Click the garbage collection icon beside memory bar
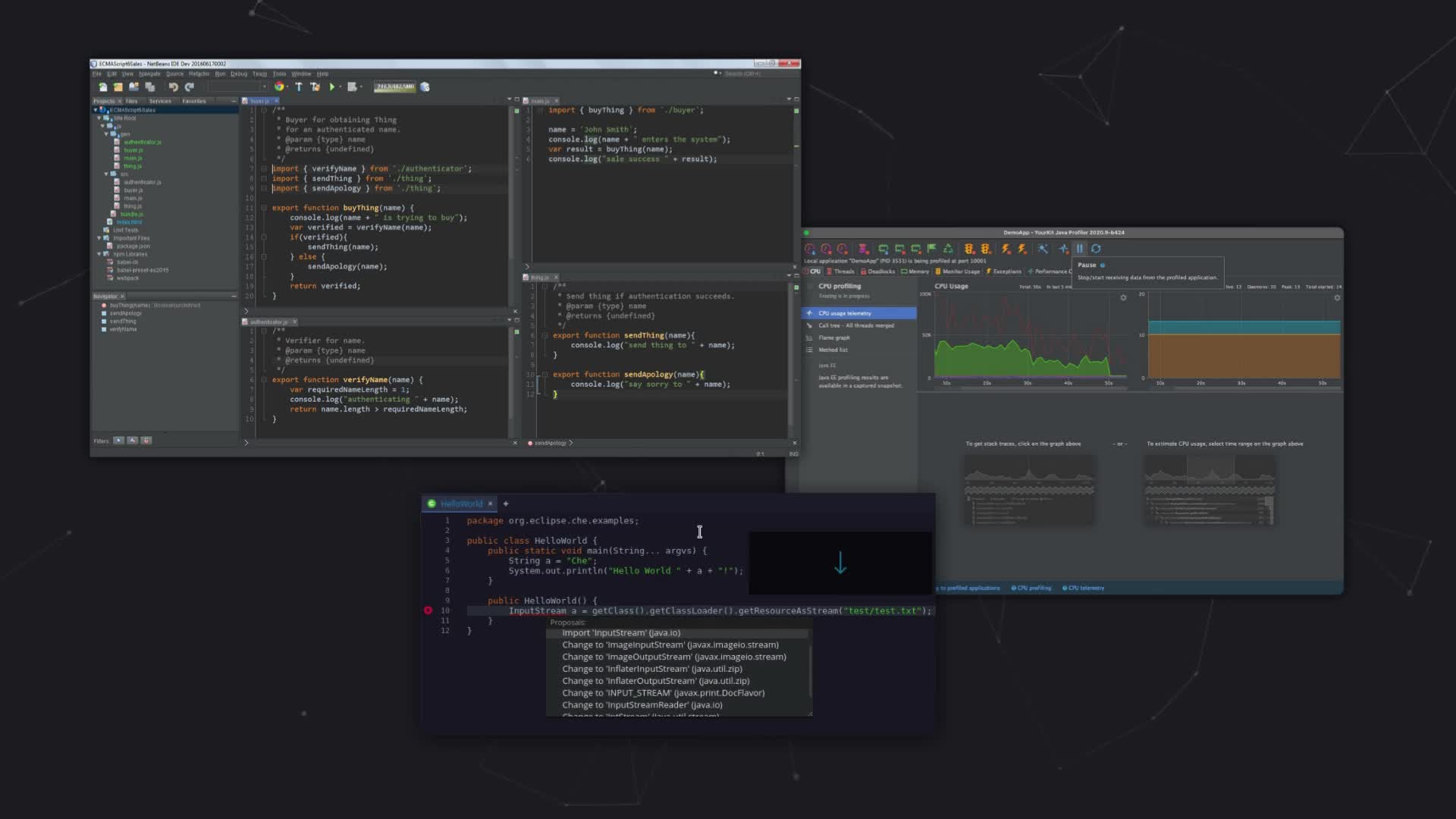The width and height of the screenshot is (1456, 819). pyautogui.click(x=425, y=87)
